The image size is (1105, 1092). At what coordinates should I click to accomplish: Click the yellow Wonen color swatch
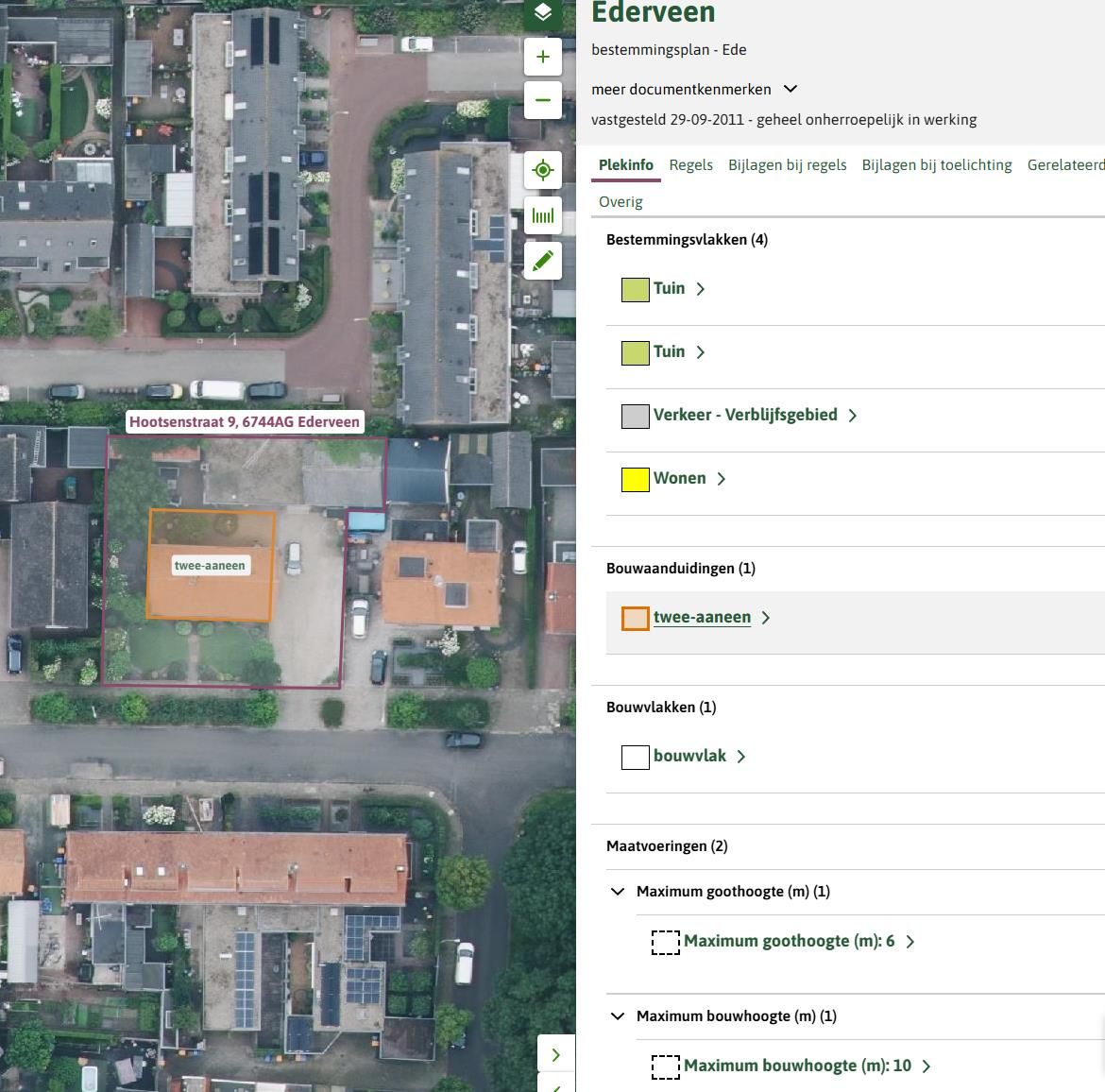pos(636,479)
